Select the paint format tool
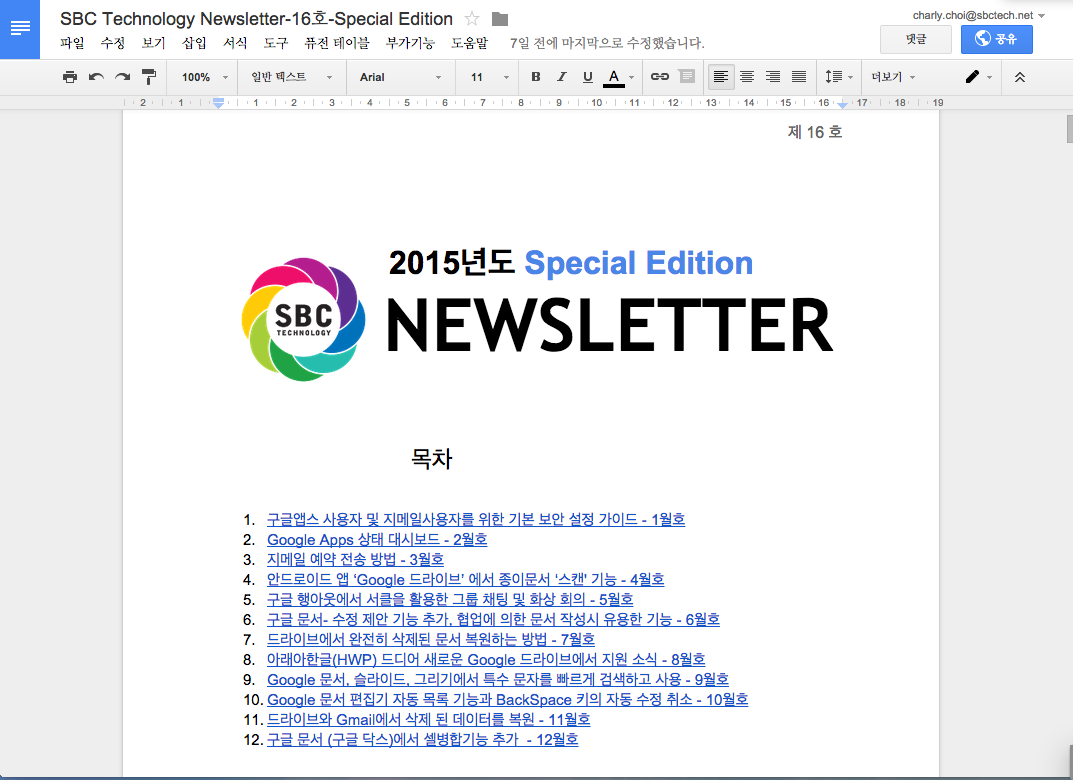The image size is (1073, 780). tap(148, 77)
